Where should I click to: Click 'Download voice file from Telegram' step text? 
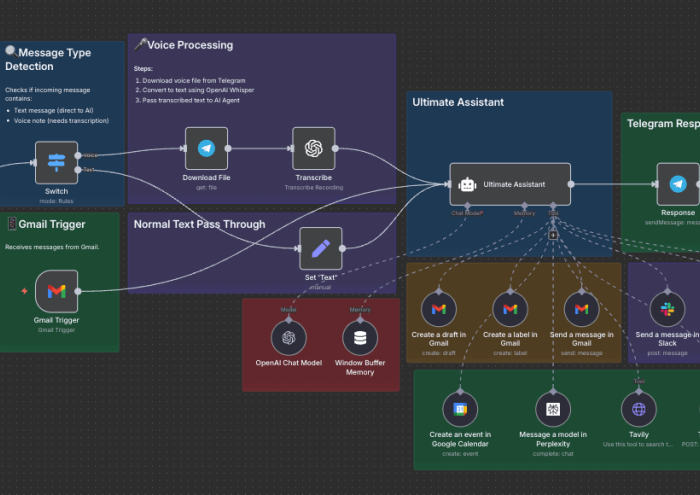click(x=194, y=80)
